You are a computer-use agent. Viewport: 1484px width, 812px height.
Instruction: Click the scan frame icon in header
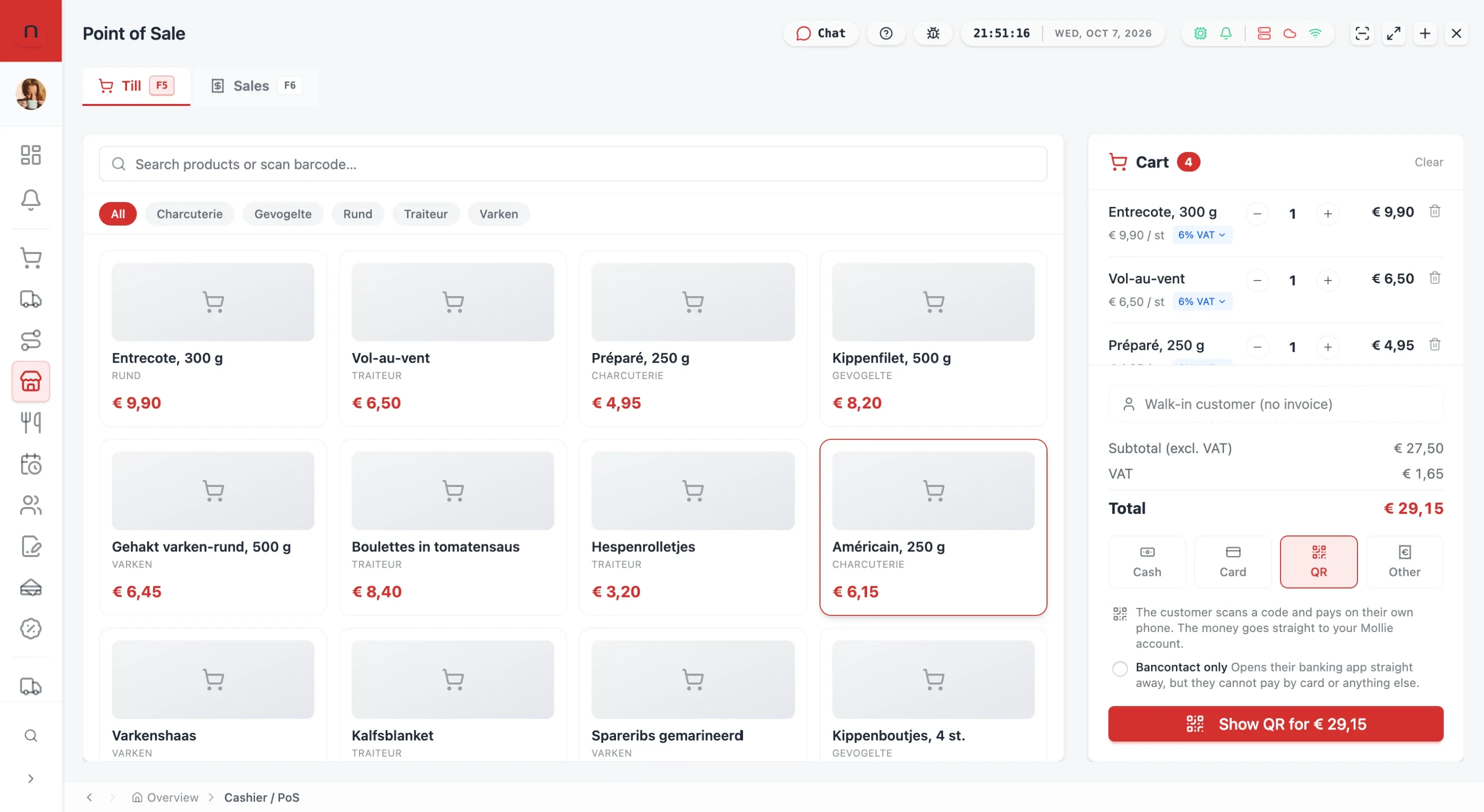click(1362, 33)
